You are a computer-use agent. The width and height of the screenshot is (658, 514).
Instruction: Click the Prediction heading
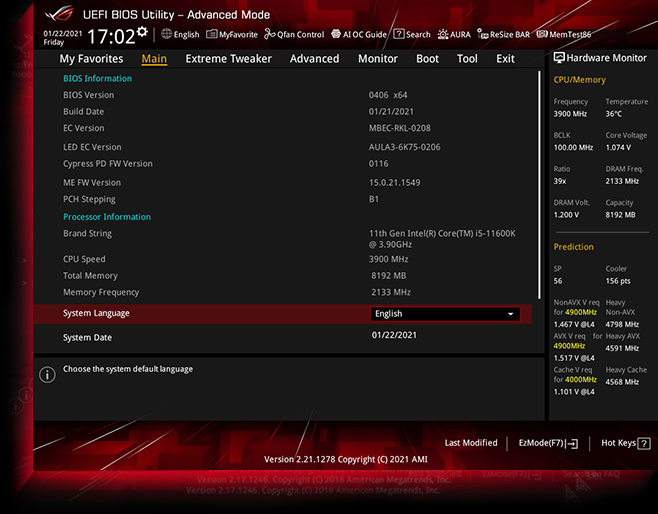tap(573, 247)
